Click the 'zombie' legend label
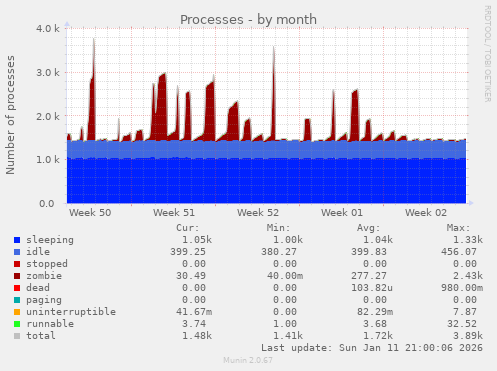This screenshot has width=497, height=371. (44, 276)
